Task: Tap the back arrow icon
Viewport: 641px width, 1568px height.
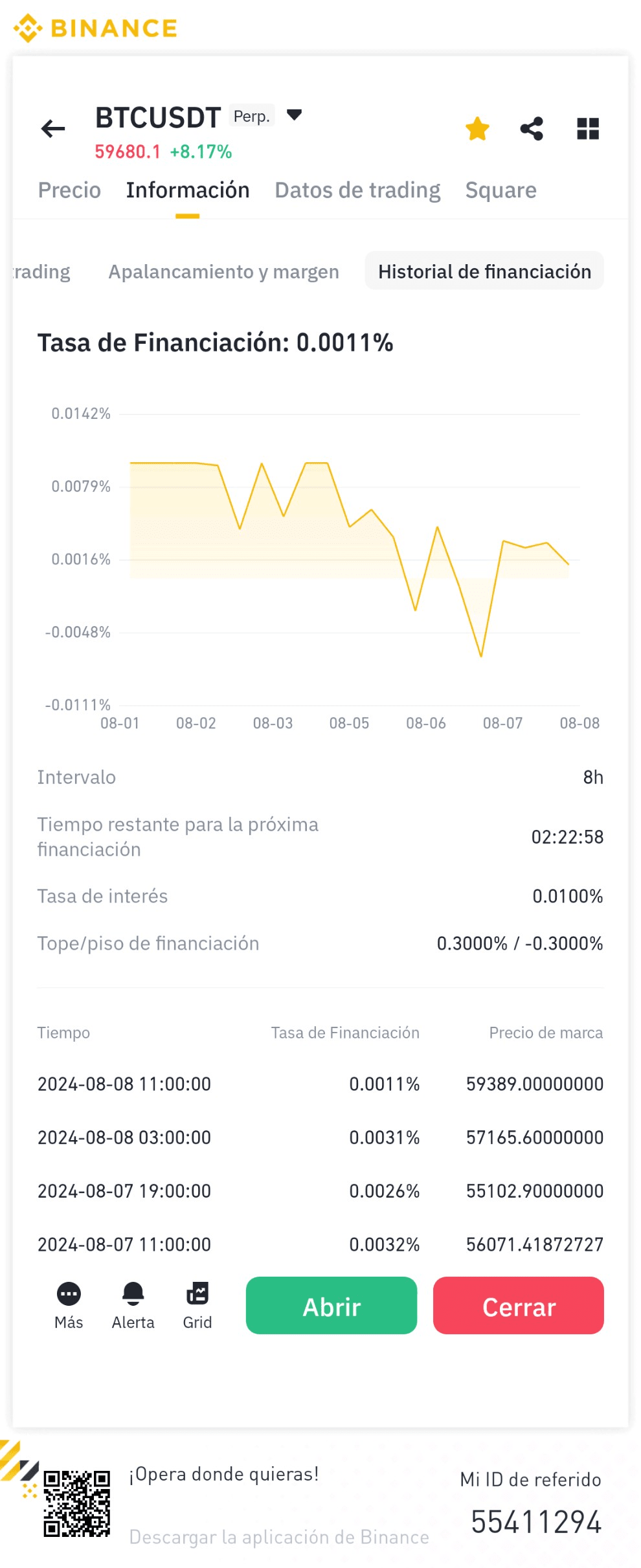Action: tap(53, 129)
